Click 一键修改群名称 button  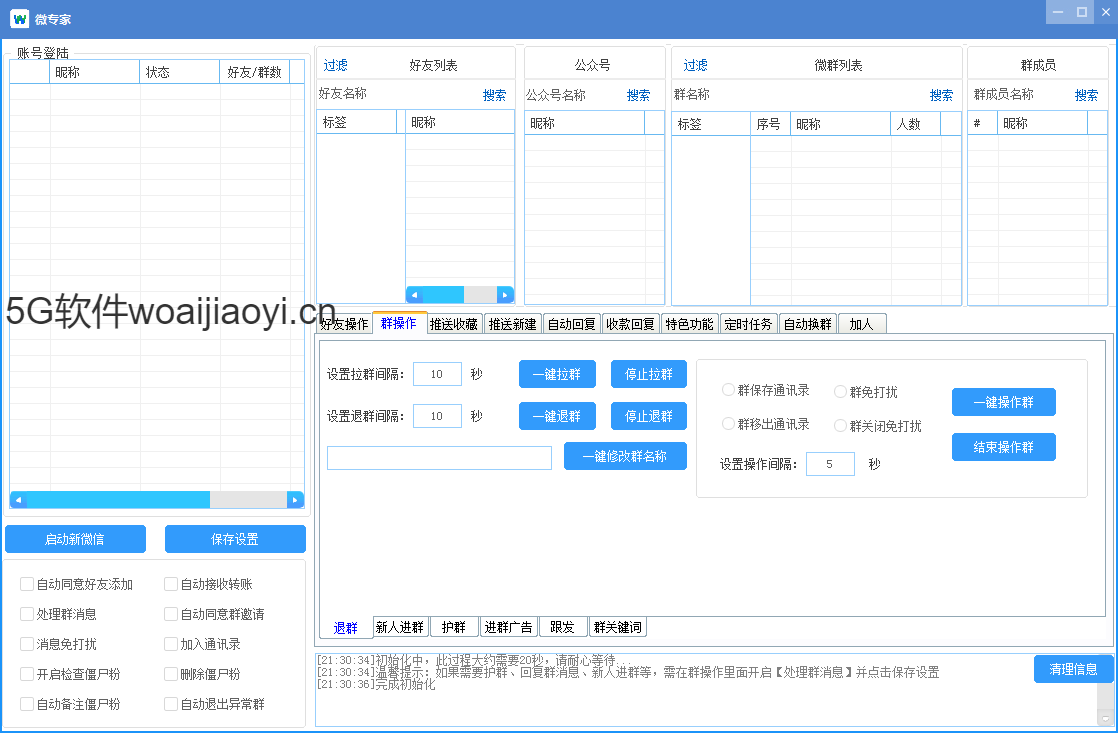[625, 456]
